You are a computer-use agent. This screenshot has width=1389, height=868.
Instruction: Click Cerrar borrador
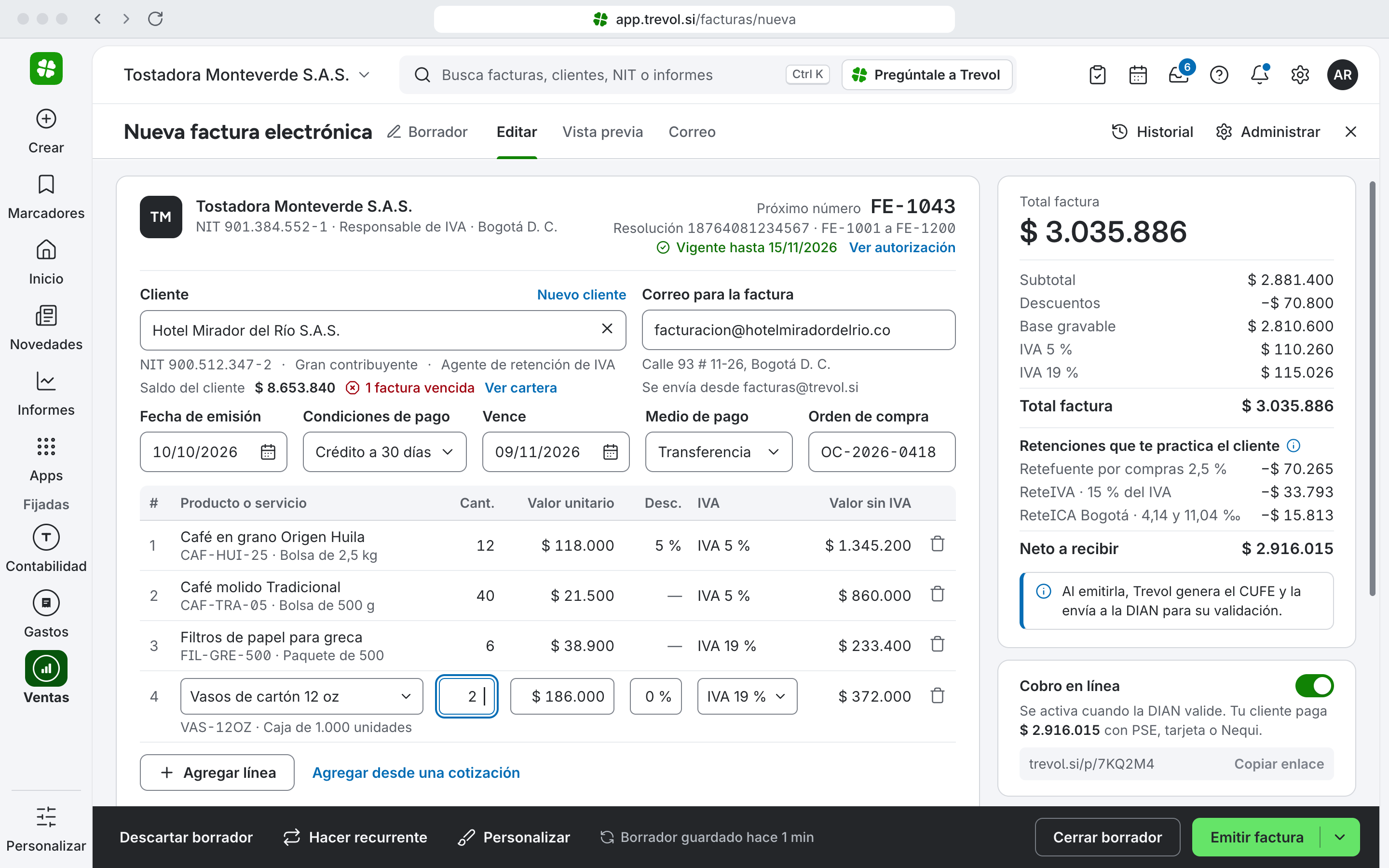(x=1107, y=837)
